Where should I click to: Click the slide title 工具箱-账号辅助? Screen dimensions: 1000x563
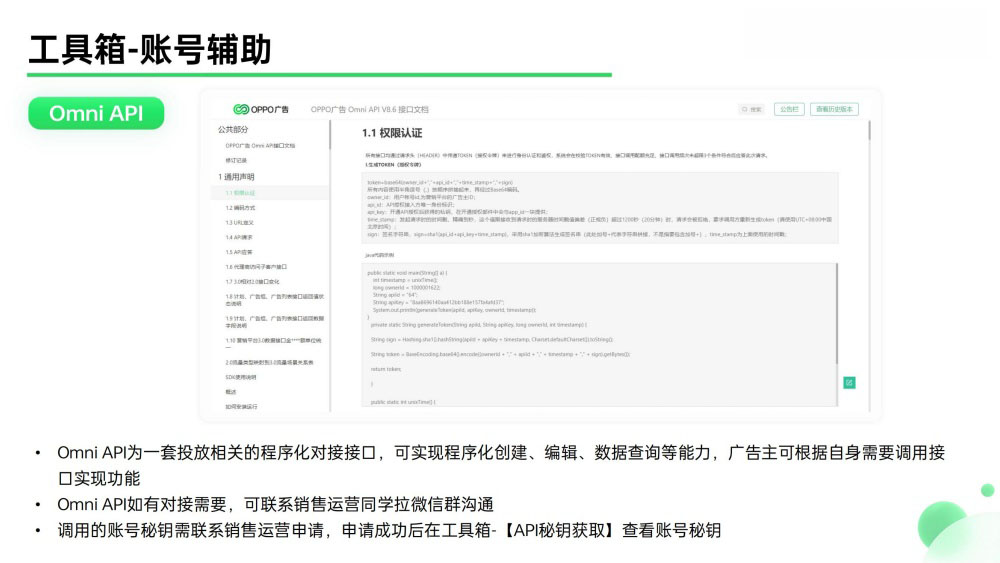[151, 50]
